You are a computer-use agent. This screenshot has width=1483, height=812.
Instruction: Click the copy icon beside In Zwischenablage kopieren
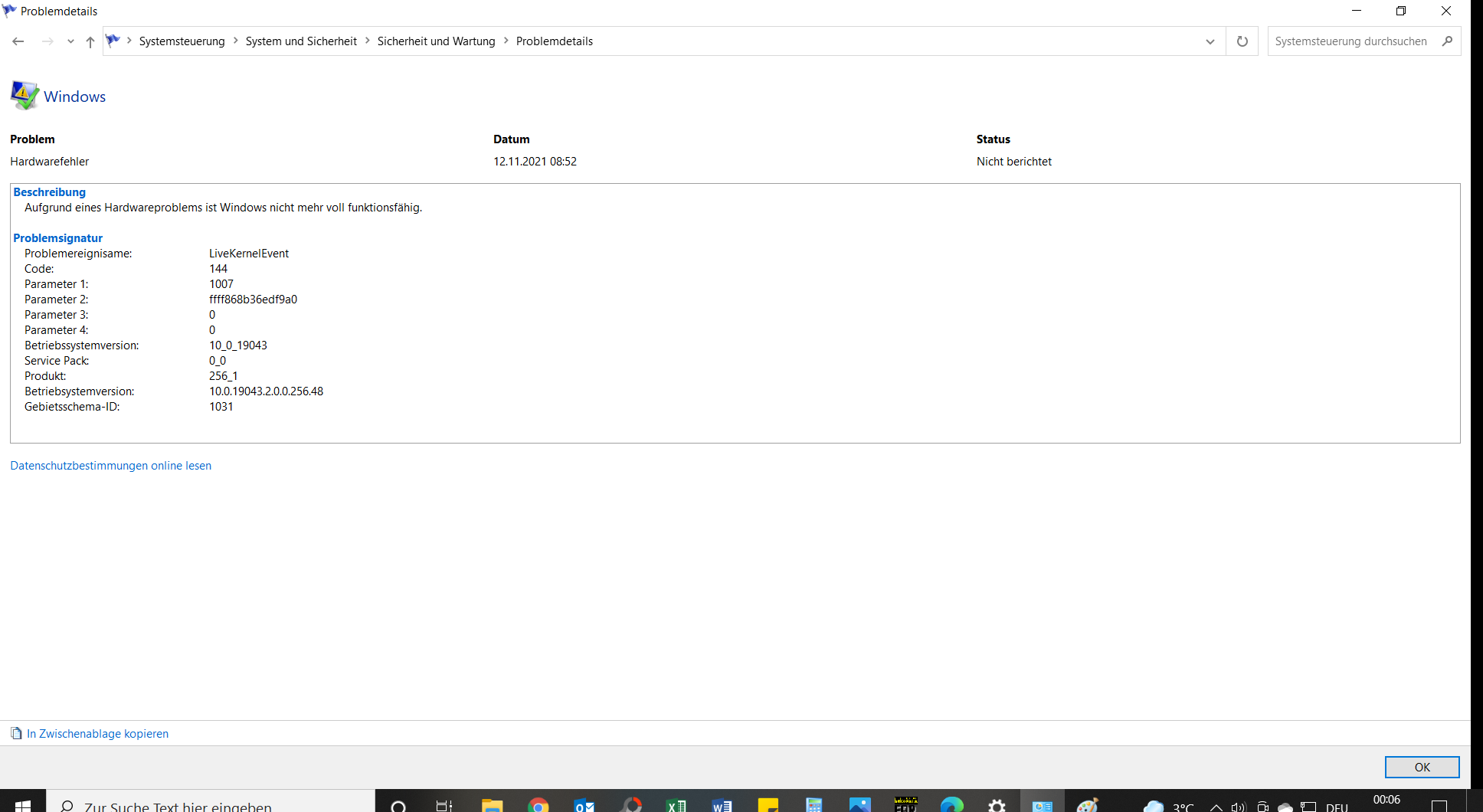coord(16,734)
